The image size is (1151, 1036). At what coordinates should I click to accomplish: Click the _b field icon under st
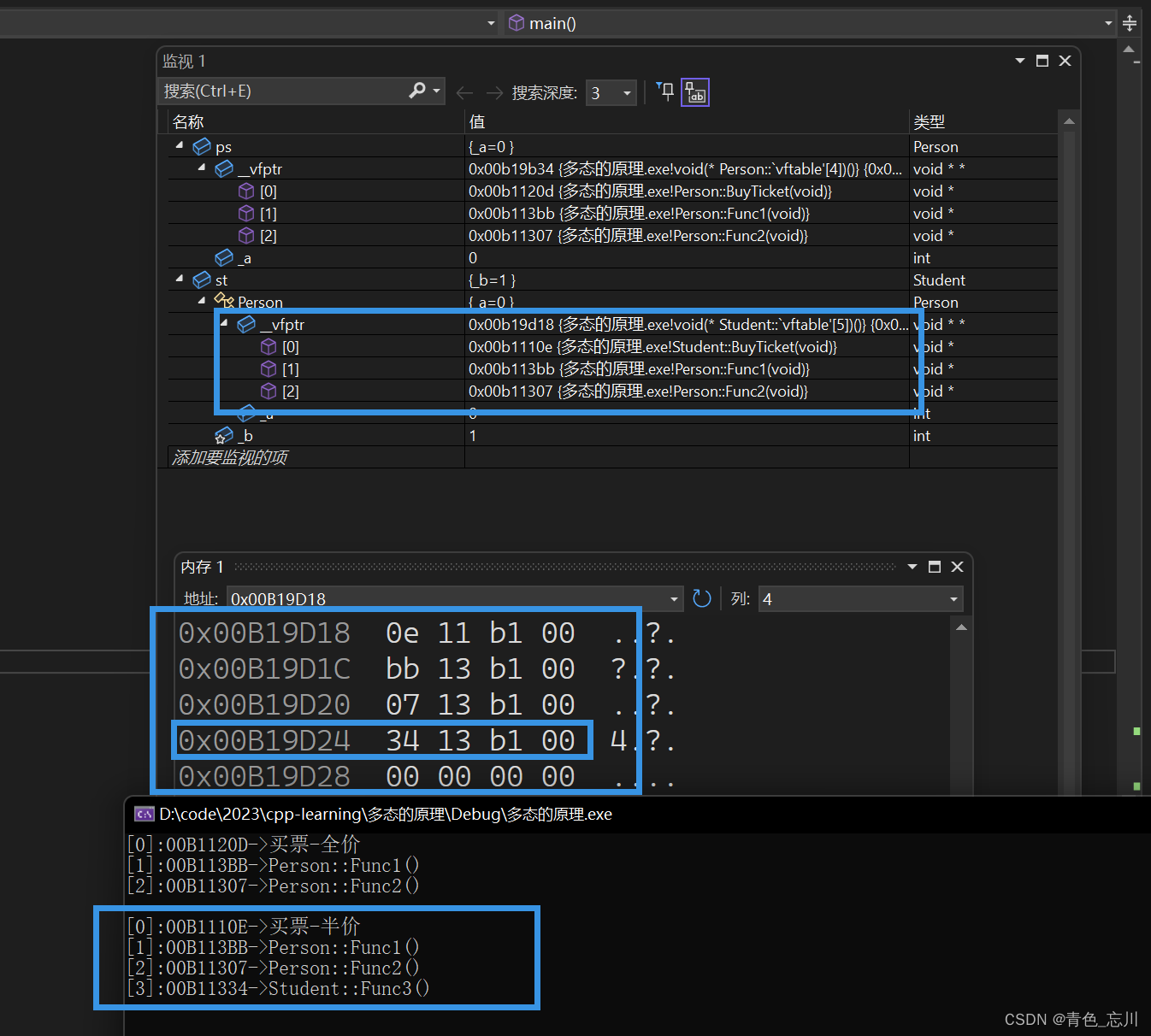point(224,435)
